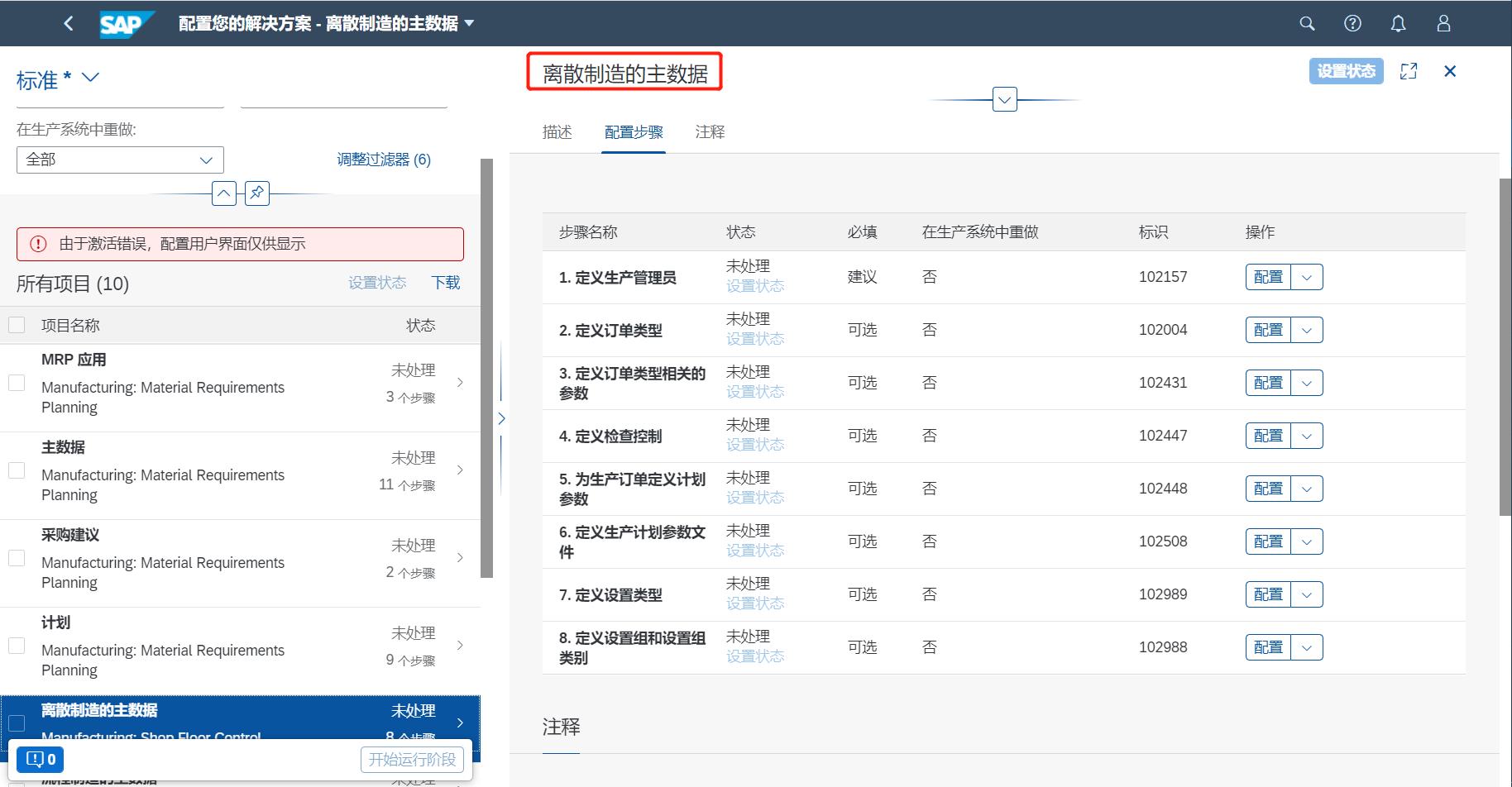Navigate back with the left arrow icon

(x=69, y=23)
